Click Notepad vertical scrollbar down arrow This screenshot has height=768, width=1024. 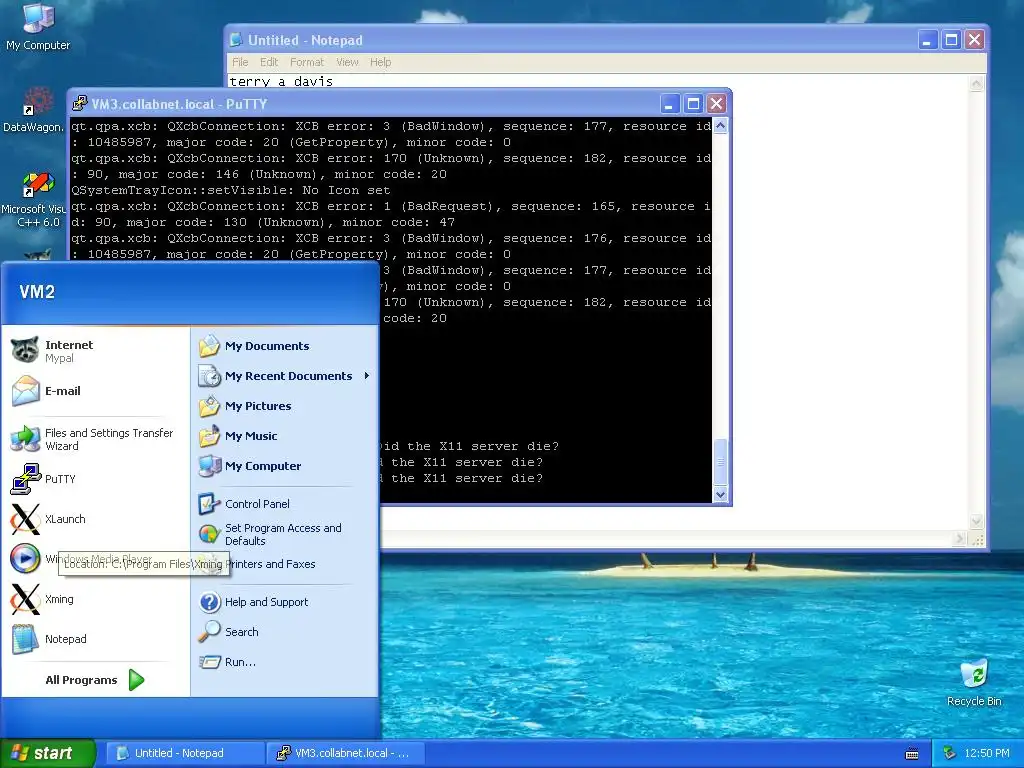tap(976, 521)
